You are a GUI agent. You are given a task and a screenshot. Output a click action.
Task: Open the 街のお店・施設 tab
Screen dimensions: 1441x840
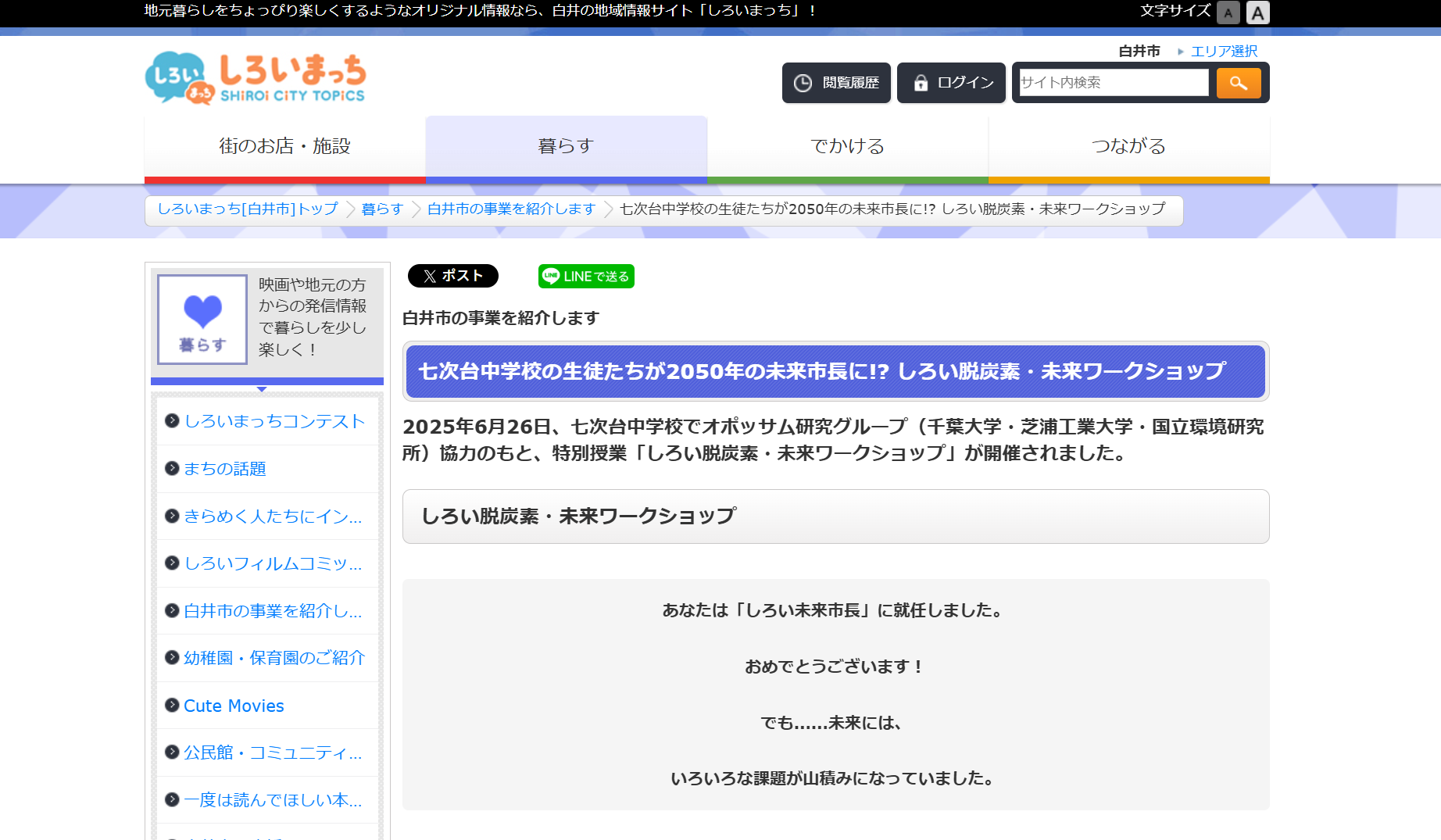click(x=284, y=146)
